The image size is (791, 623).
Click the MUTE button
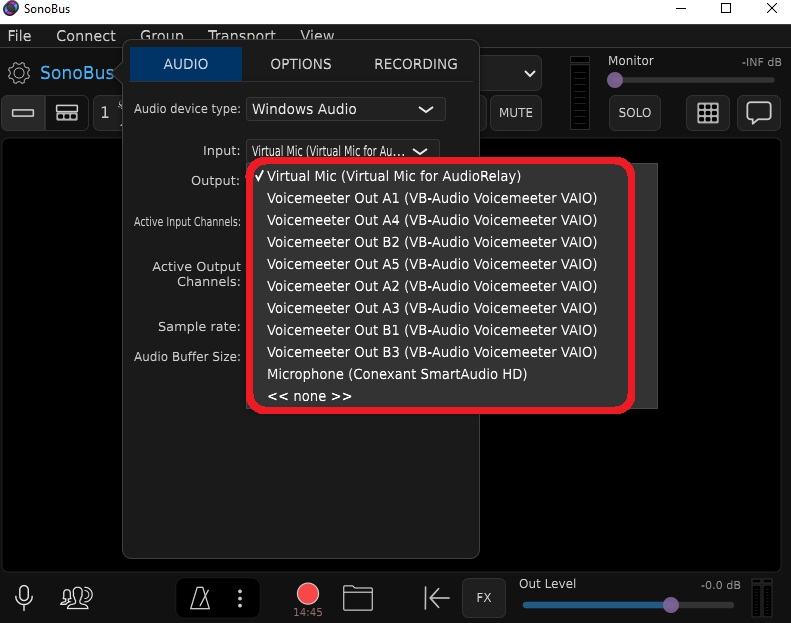[x=516, y=112]
